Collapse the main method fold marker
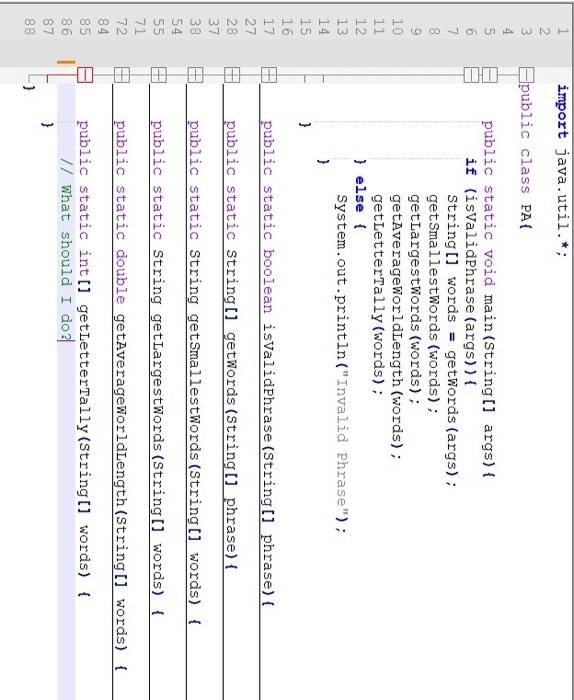The width and height of the screenshot is (574, 700). [x=489, y=75]
